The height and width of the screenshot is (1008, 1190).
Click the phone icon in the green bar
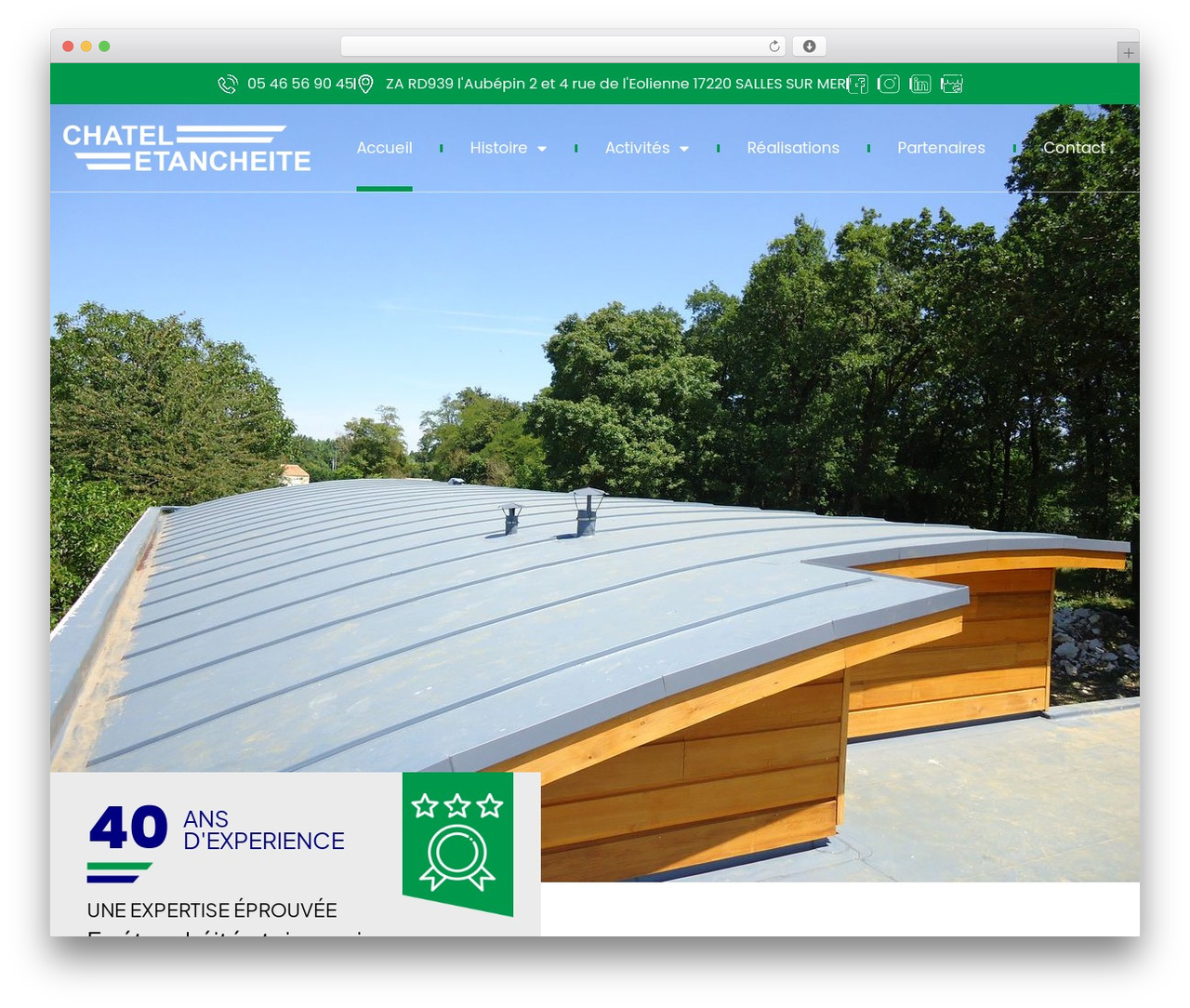tap(228, 85)
